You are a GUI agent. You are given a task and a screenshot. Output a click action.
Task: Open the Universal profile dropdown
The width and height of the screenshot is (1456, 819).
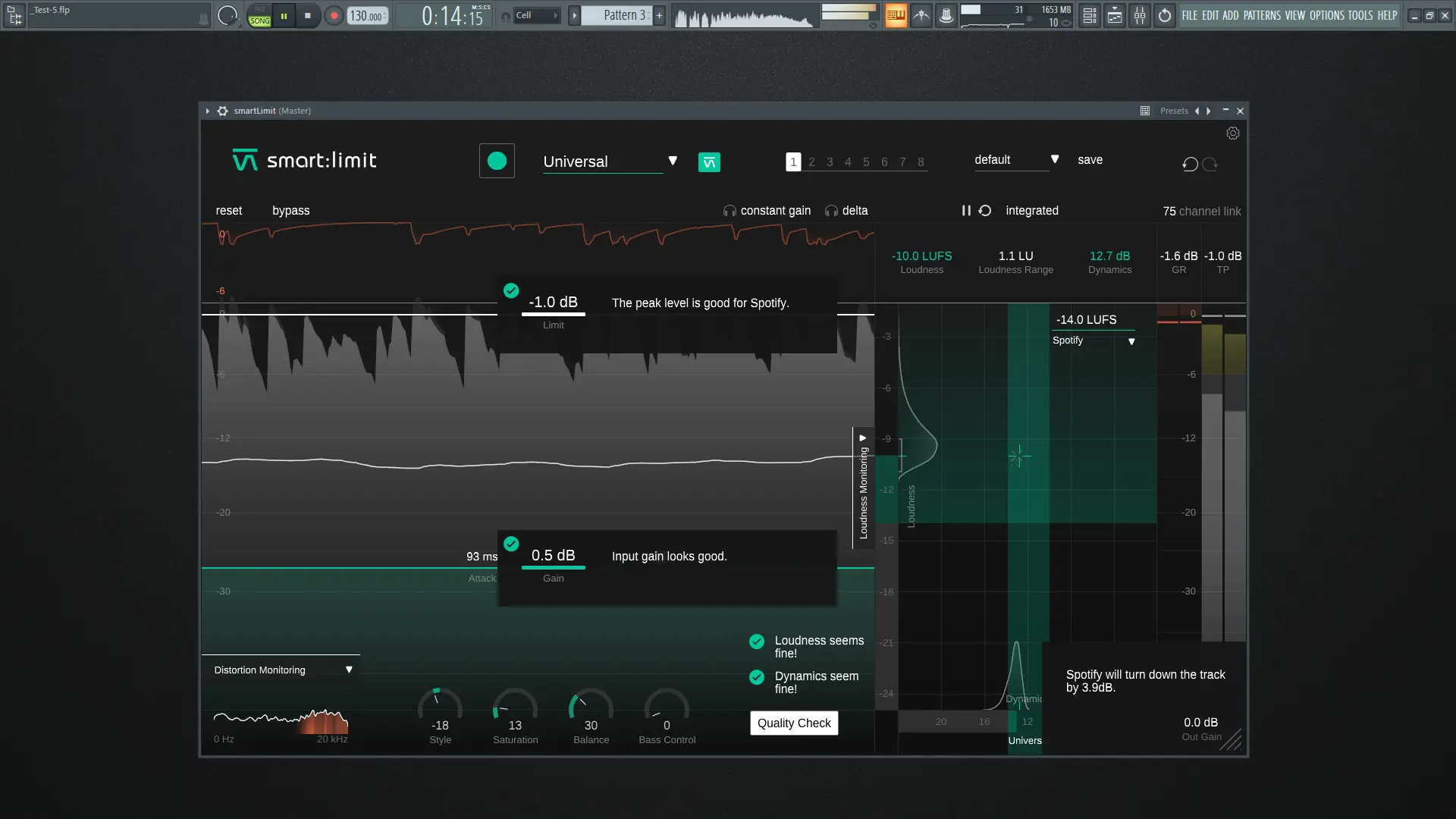pos(672,161)
